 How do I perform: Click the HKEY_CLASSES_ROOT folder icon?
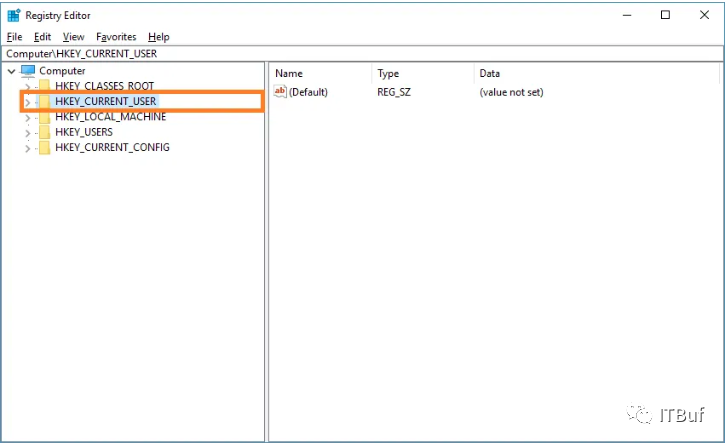coord(45,86)
